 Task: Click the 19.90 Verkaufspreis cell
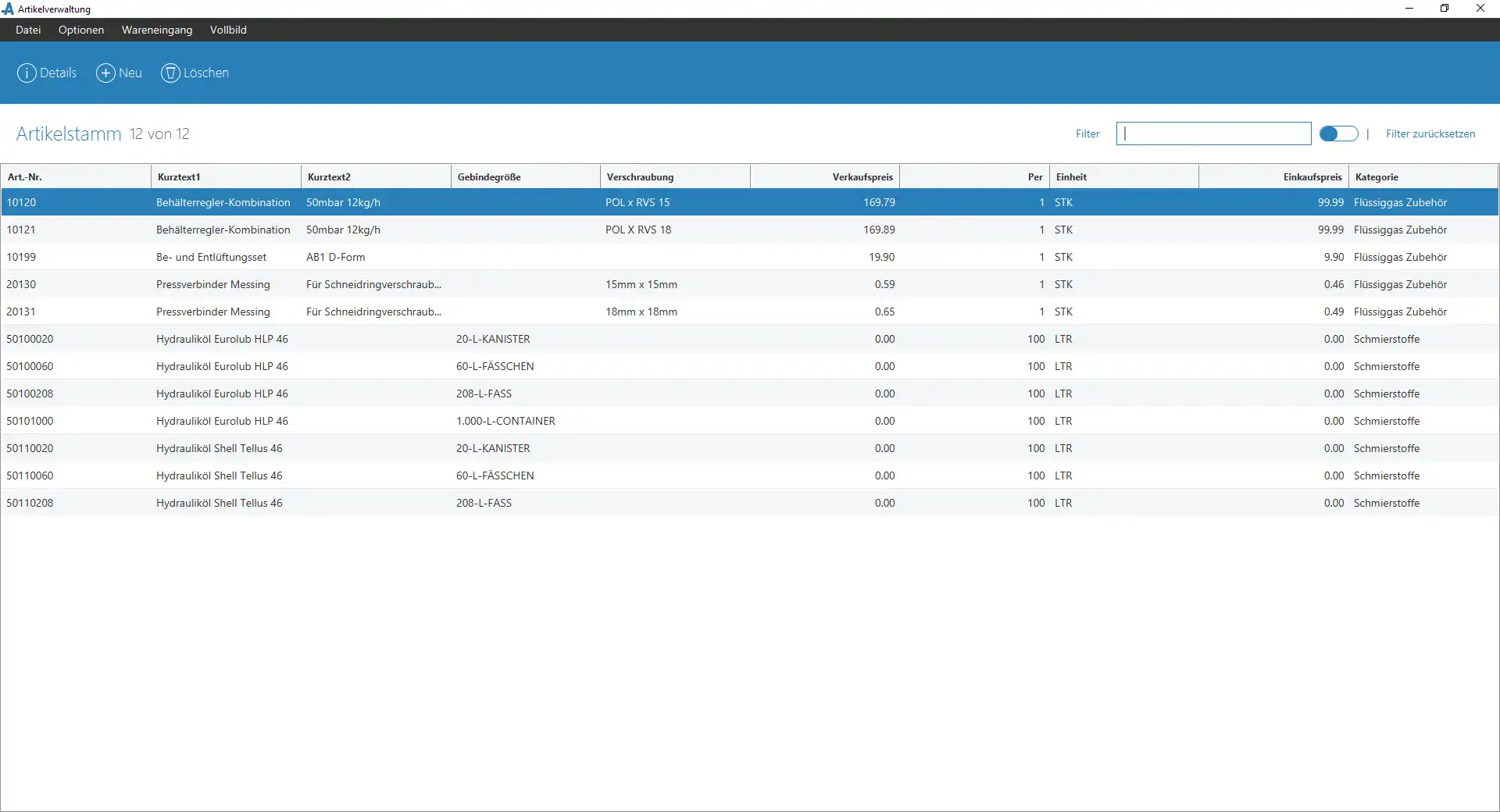[x=882, y=257]
